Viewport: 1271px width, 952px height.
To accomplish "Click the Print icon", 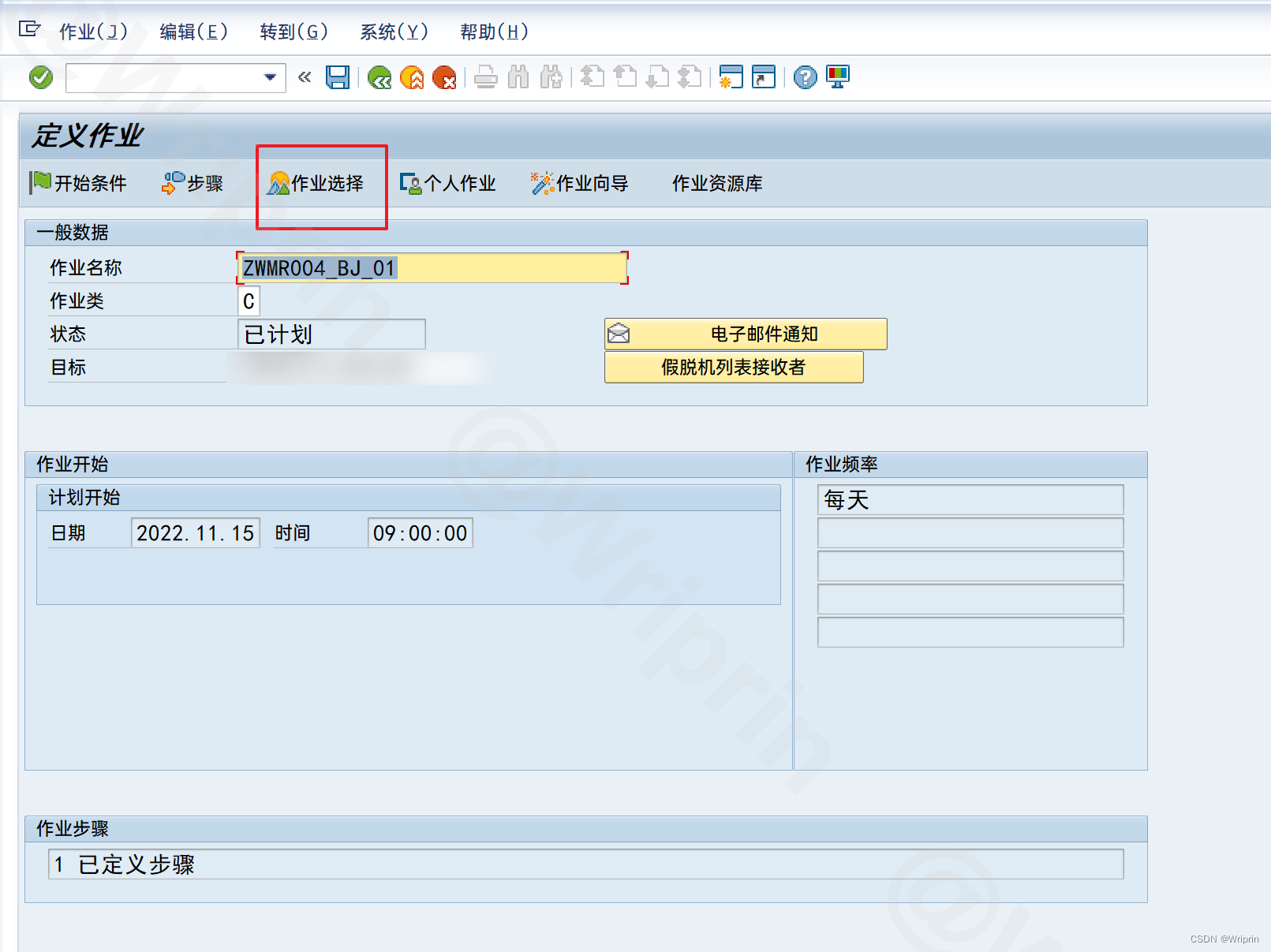I will point(486,77).
